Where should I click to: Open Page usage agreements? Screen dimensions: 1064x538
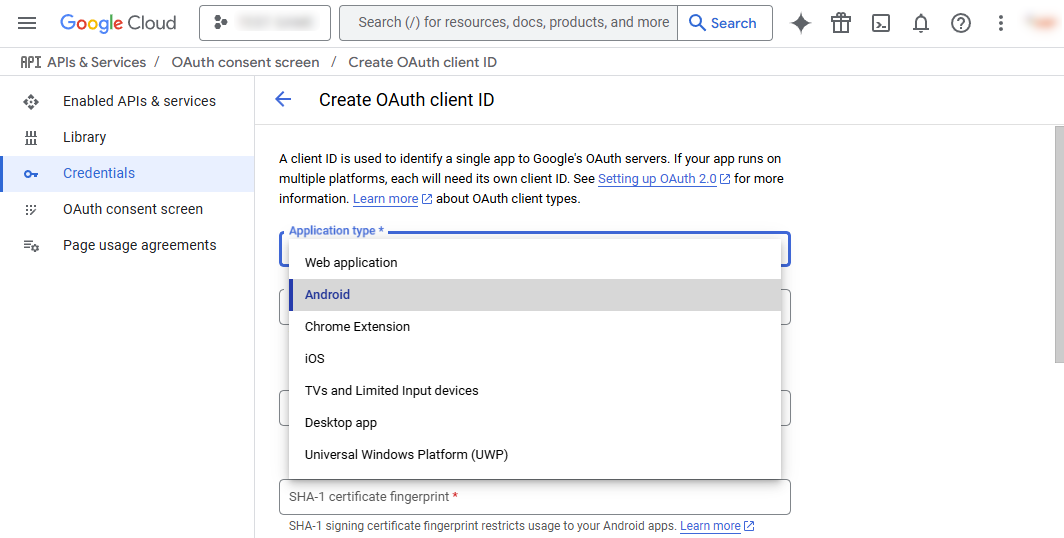click(x=128, y=245)
